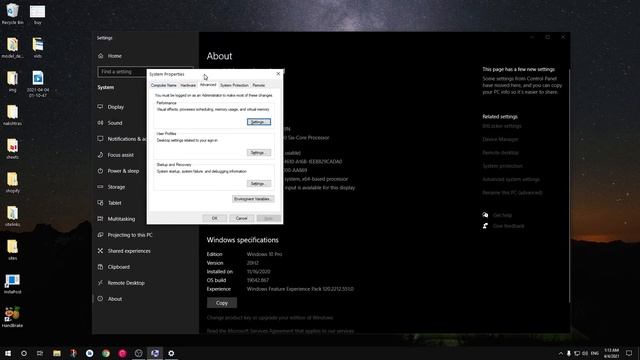Open Task View from the taskbar

click(x=40, y=353)
